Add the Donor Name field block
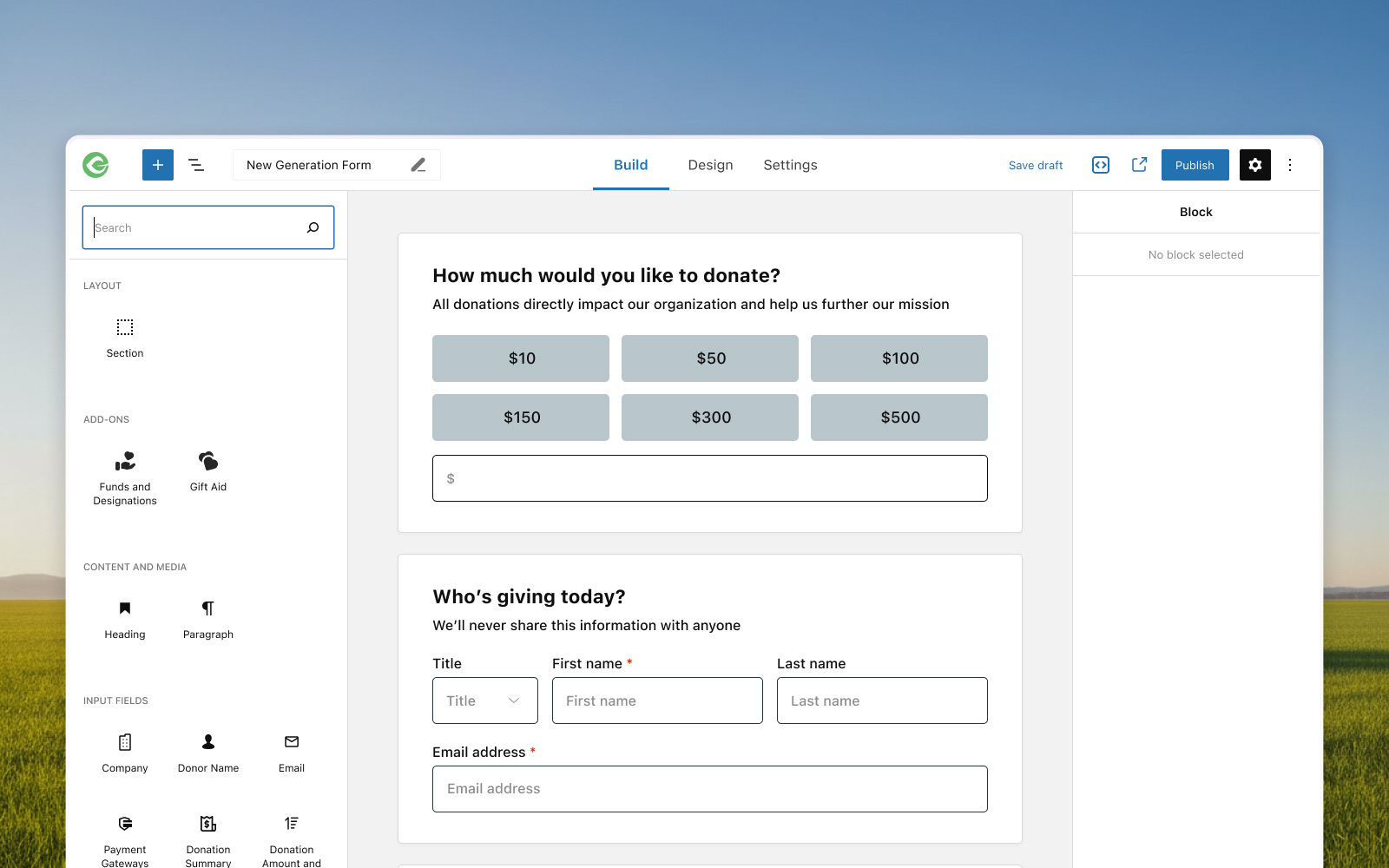1389x868 pixels. [x=208, y=753]
